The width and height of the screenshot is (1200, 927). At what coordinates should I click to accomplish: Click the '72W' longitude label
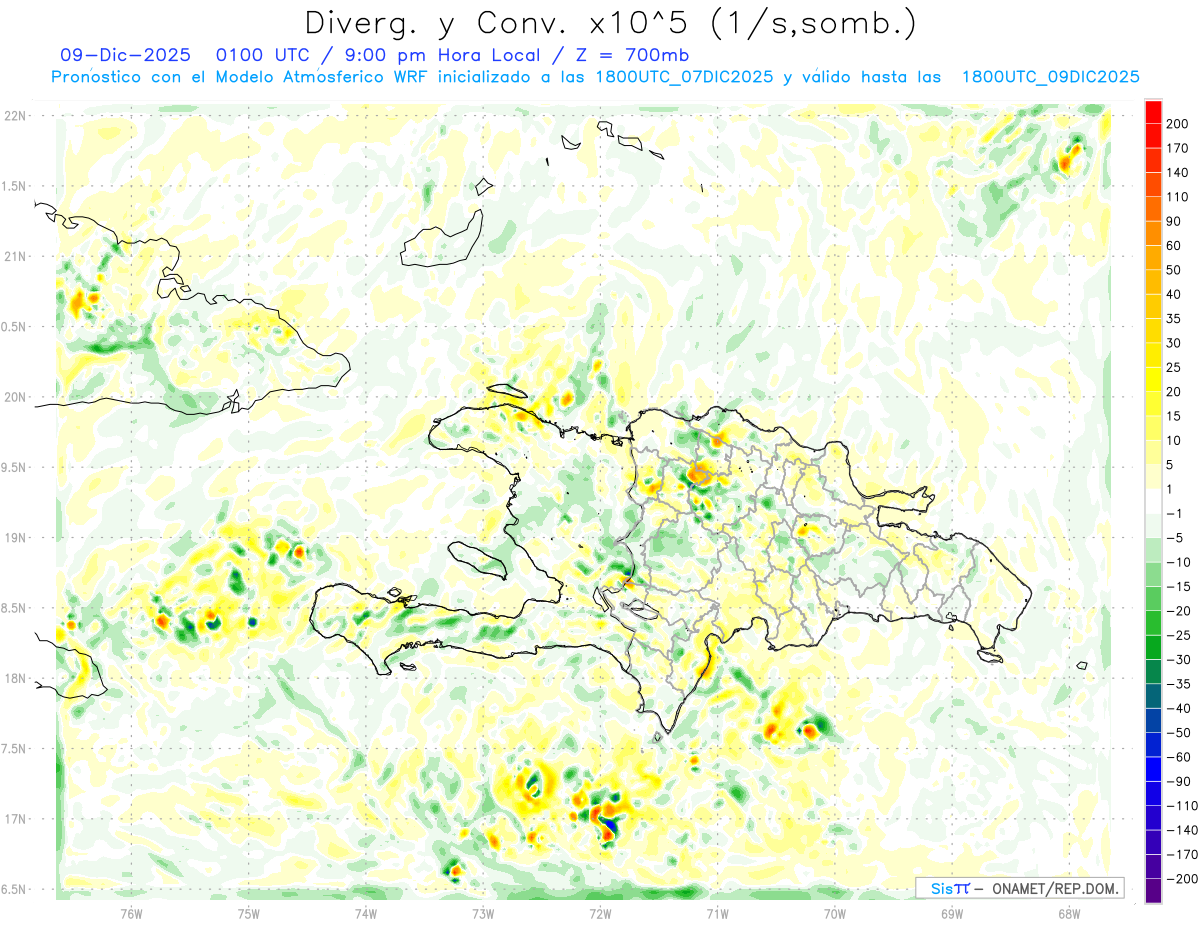(600, 913)
